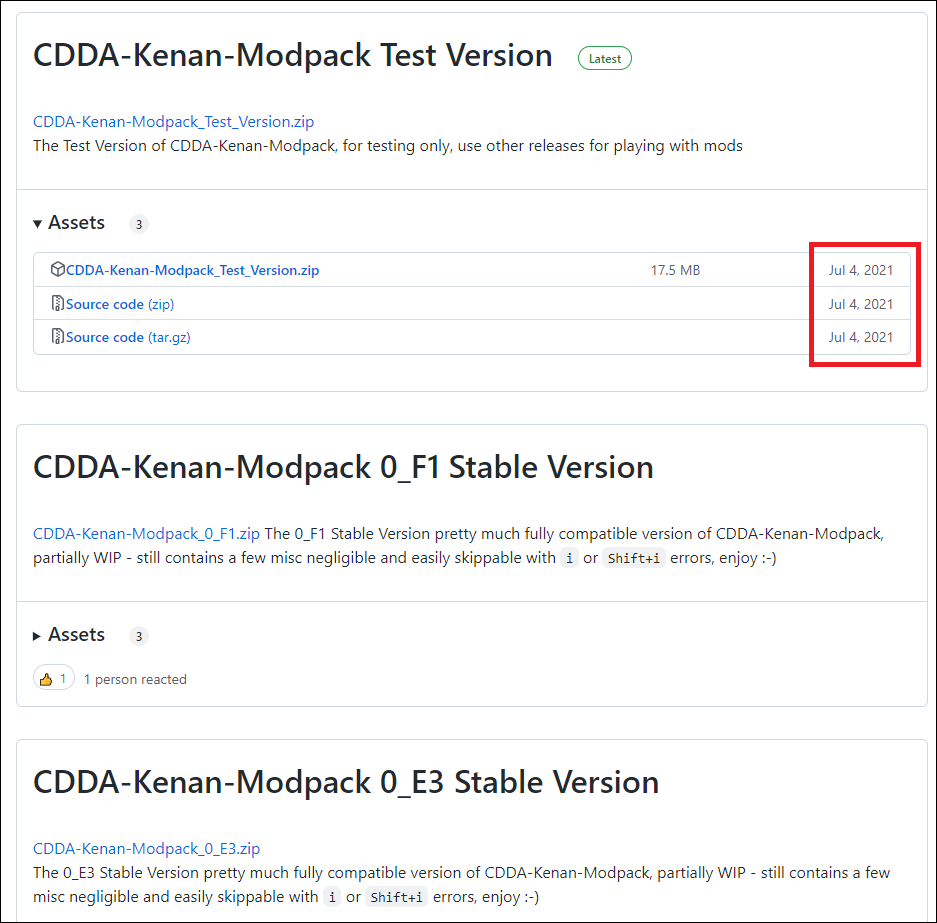The height and width of the screenshot is (923, 937).
Task: Expand the Assets section under 0_F1 Stable Version
Action: [69, 635]
